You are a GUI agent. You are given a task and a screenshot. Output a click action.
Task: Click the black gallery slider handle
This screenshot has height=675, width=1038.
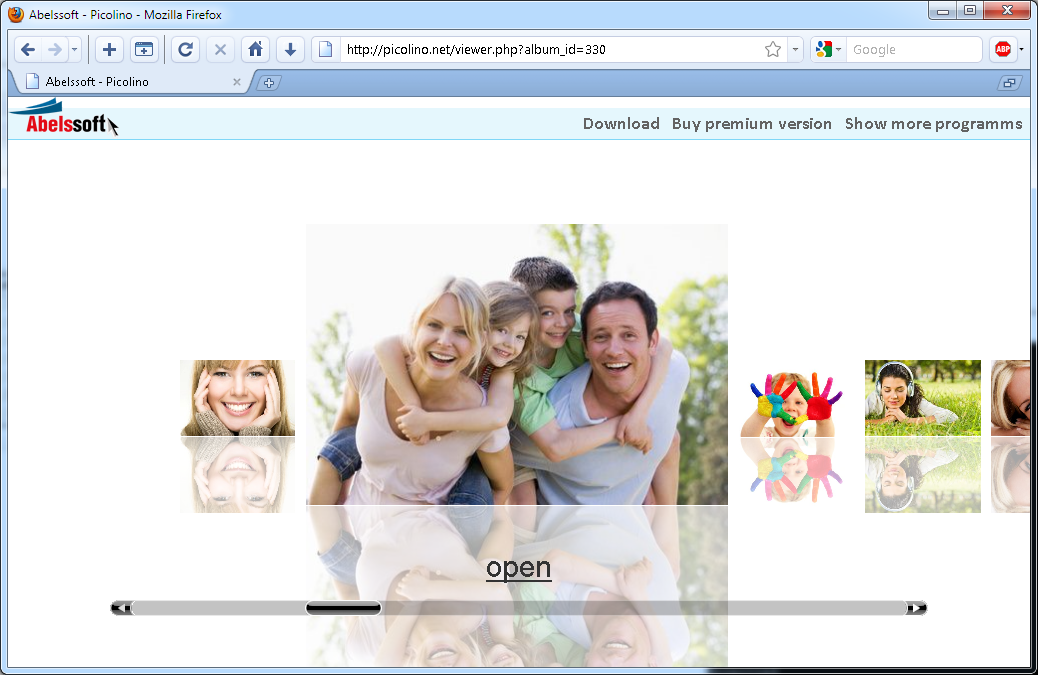click(x=343, y=608)
